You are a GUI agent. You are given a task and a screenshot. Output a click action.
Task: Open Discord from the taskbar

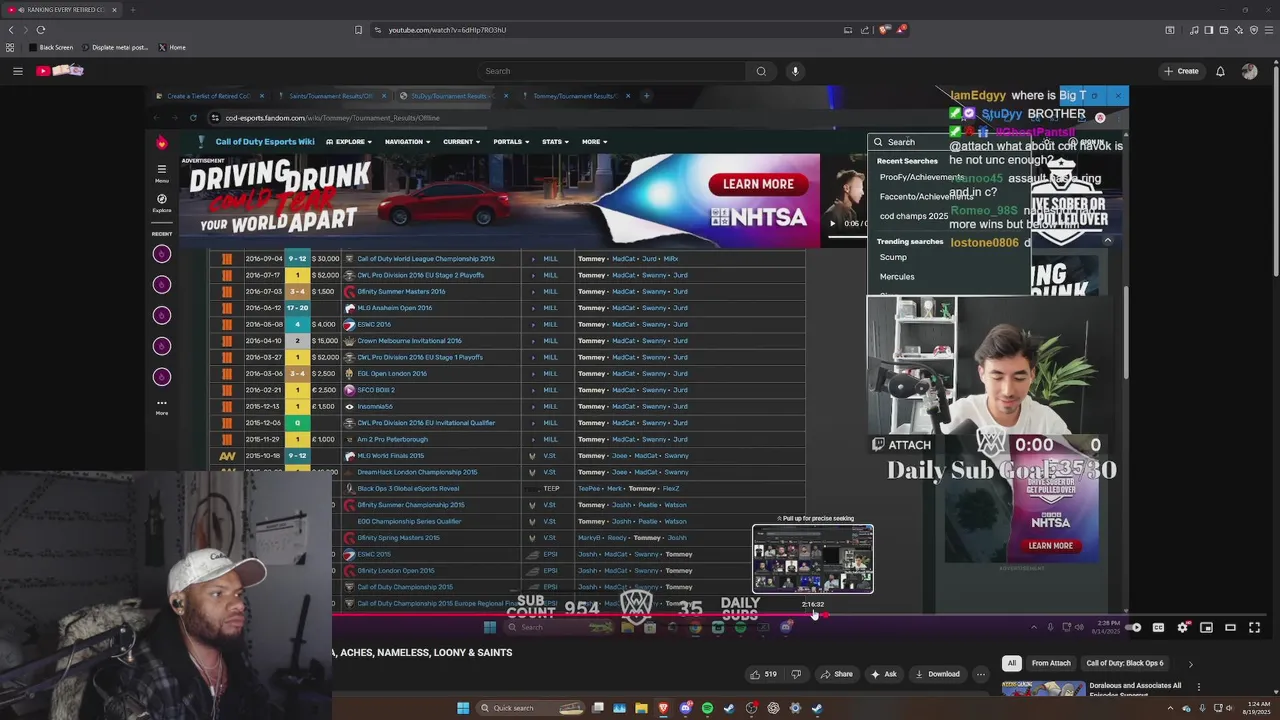(x=686, y=708)
